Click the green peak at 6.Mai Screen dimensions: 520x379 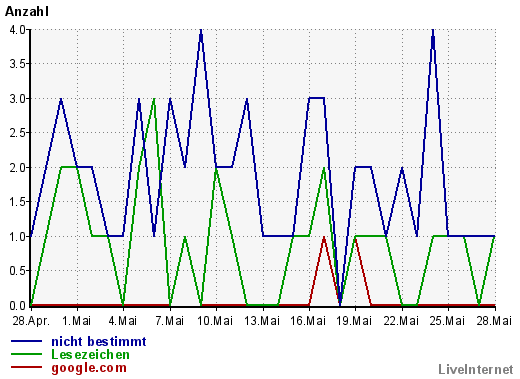(x=154, y=99)
